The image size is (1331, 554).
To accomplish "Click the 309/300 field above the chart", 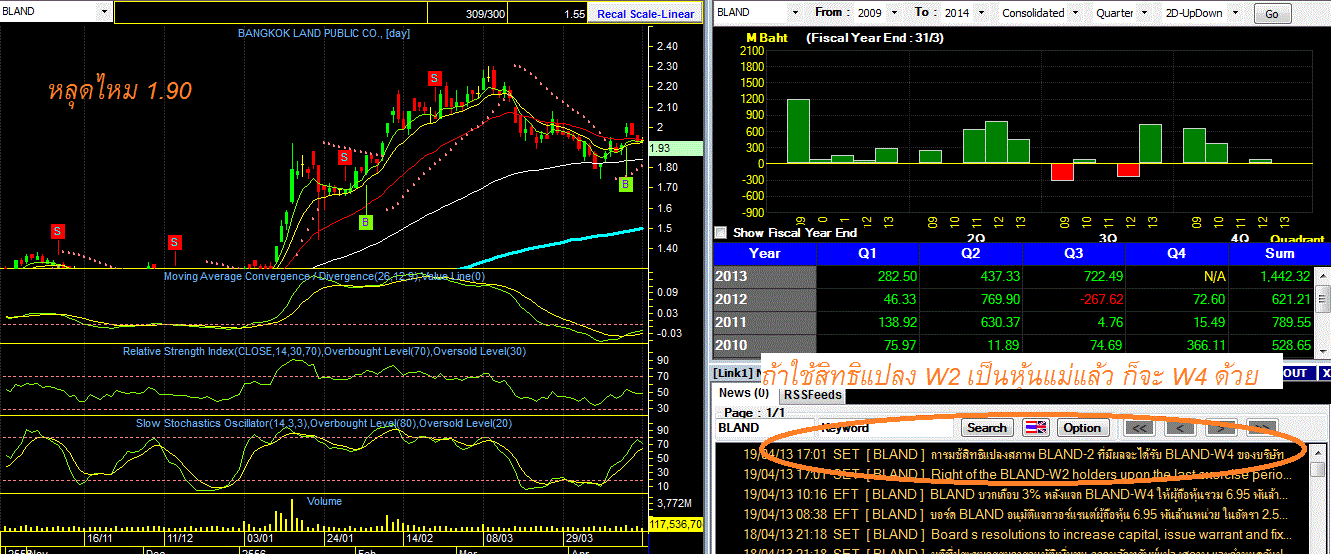I will [x=468, y=13].
